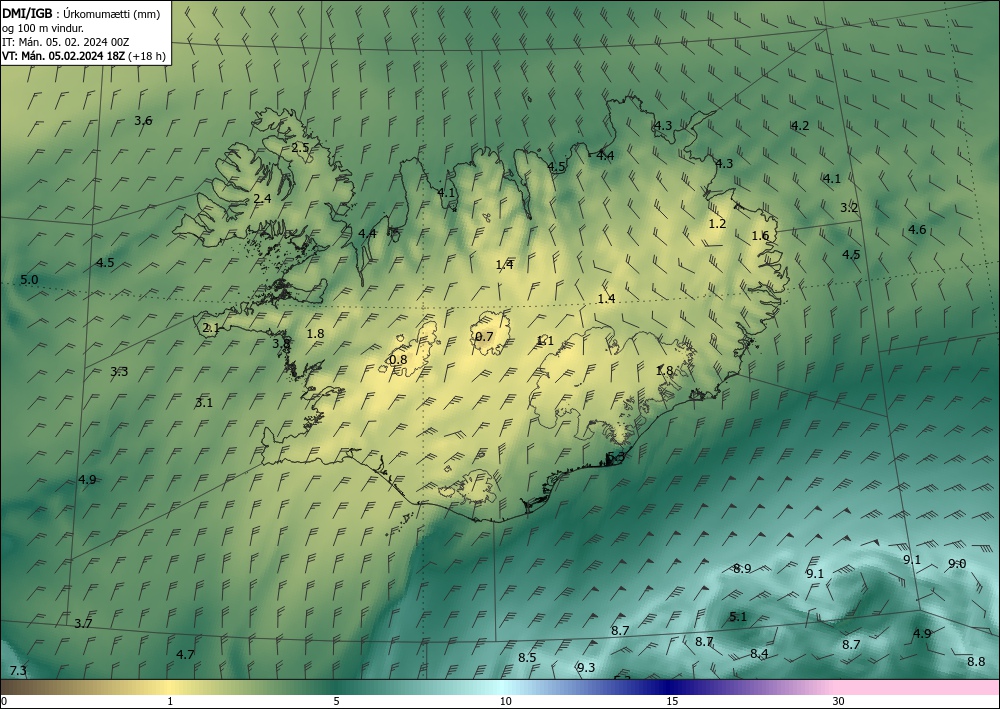The width and height of the screenshot is (1000, 709).
Task: Click the 2.1 value on the western peninsula
Action: [211, 328]
